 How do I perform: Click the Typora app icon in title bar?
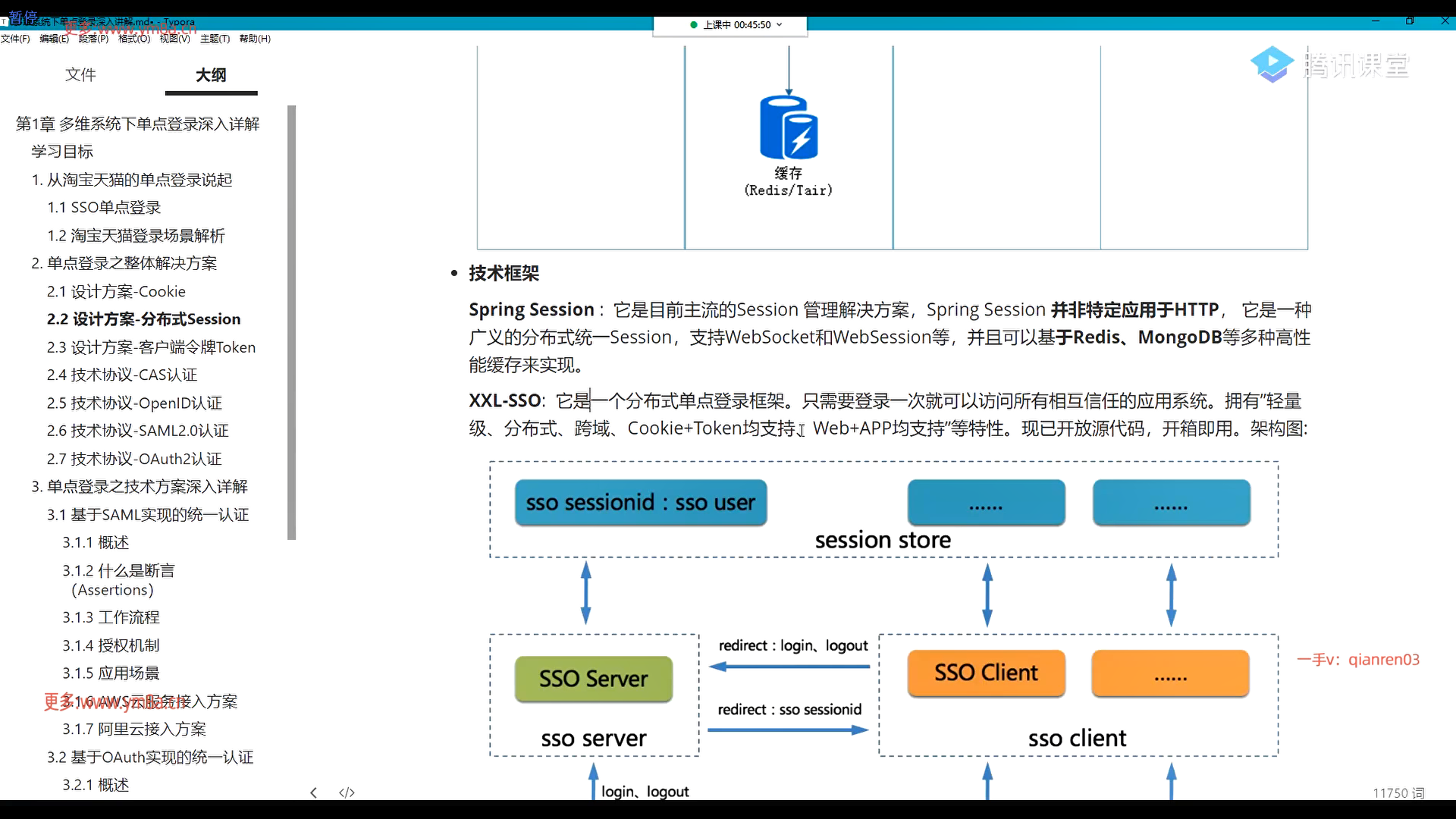5,22
